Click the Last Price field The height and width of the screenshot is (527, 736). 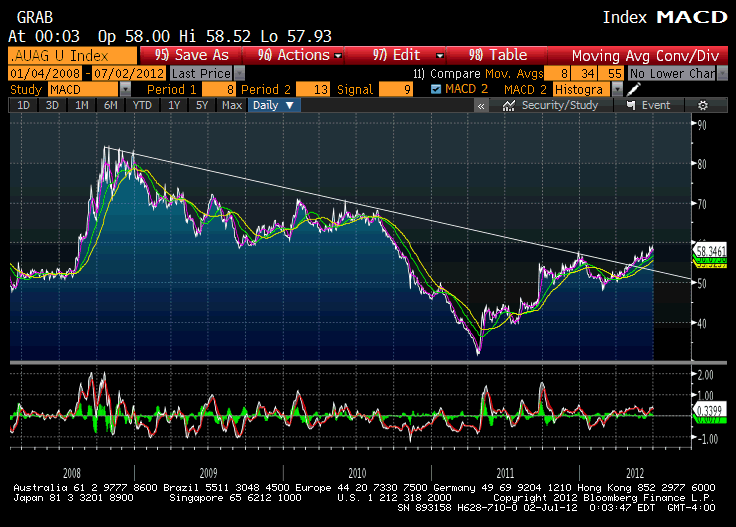(x=201, y=73)
